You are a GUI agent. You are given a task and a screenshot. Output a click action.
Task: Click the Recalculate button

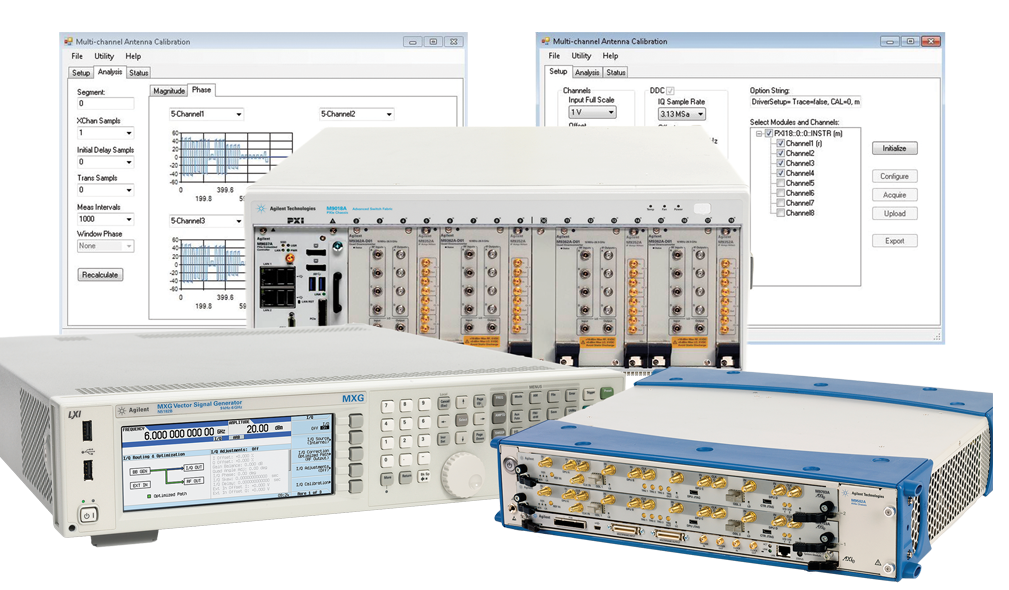pyautogui.click(x=100, y=275)
